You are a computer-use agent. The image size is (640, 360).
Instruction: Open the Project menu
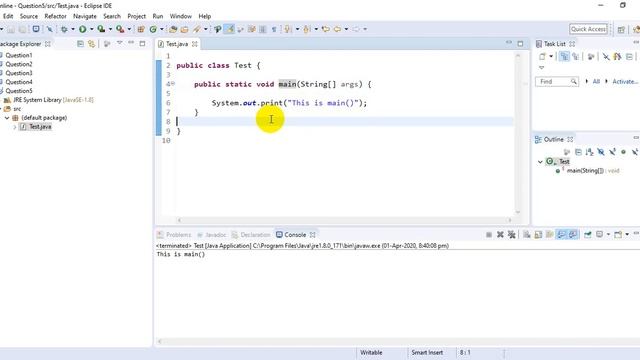(136, 16)
